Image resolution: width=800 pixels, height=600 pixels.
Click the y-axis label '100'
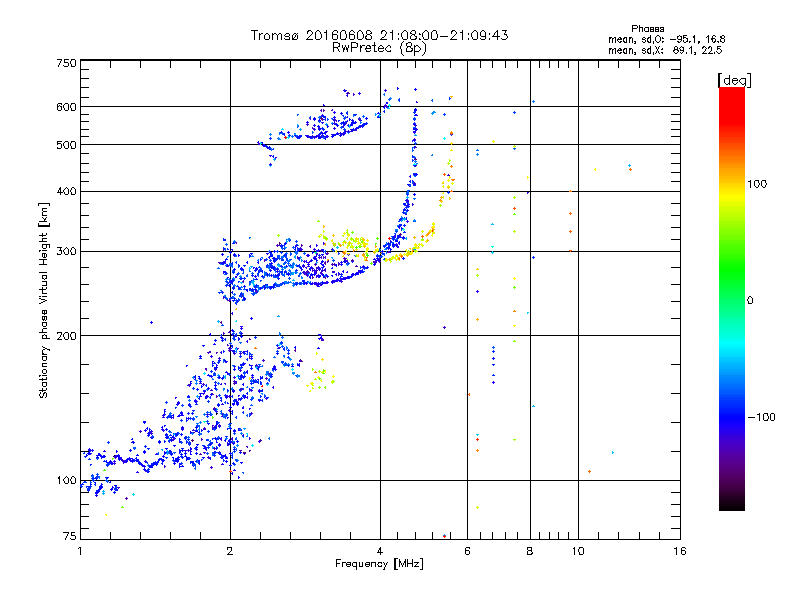click(x=66, y=481)
